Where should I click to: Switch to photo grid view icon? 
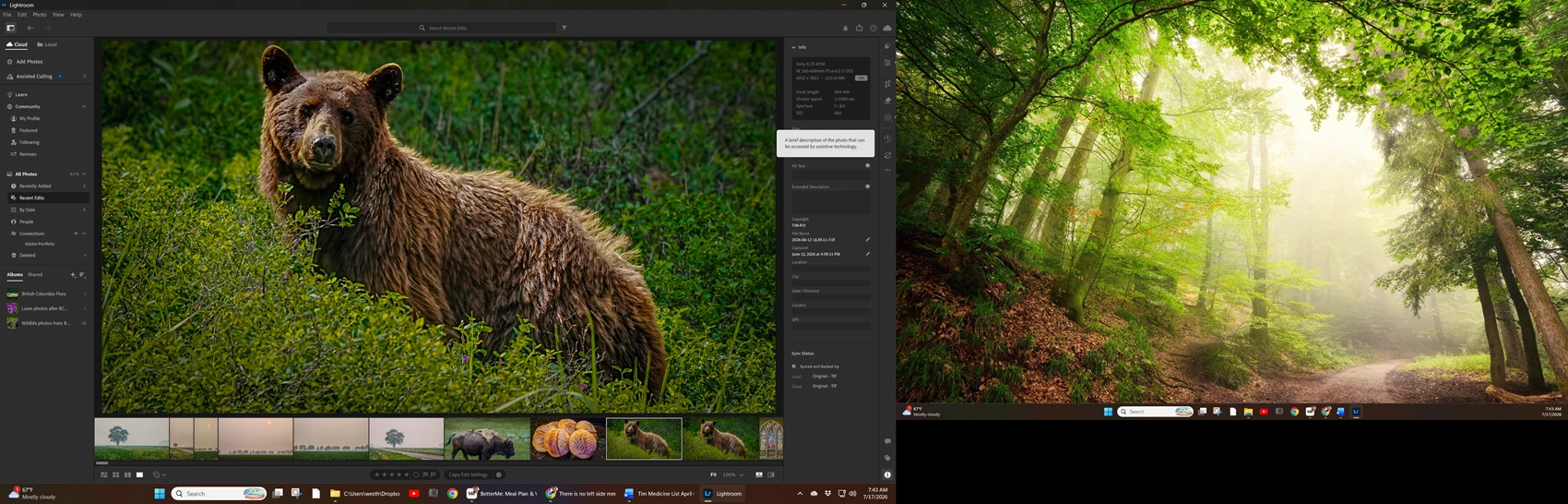coord(103,474)
